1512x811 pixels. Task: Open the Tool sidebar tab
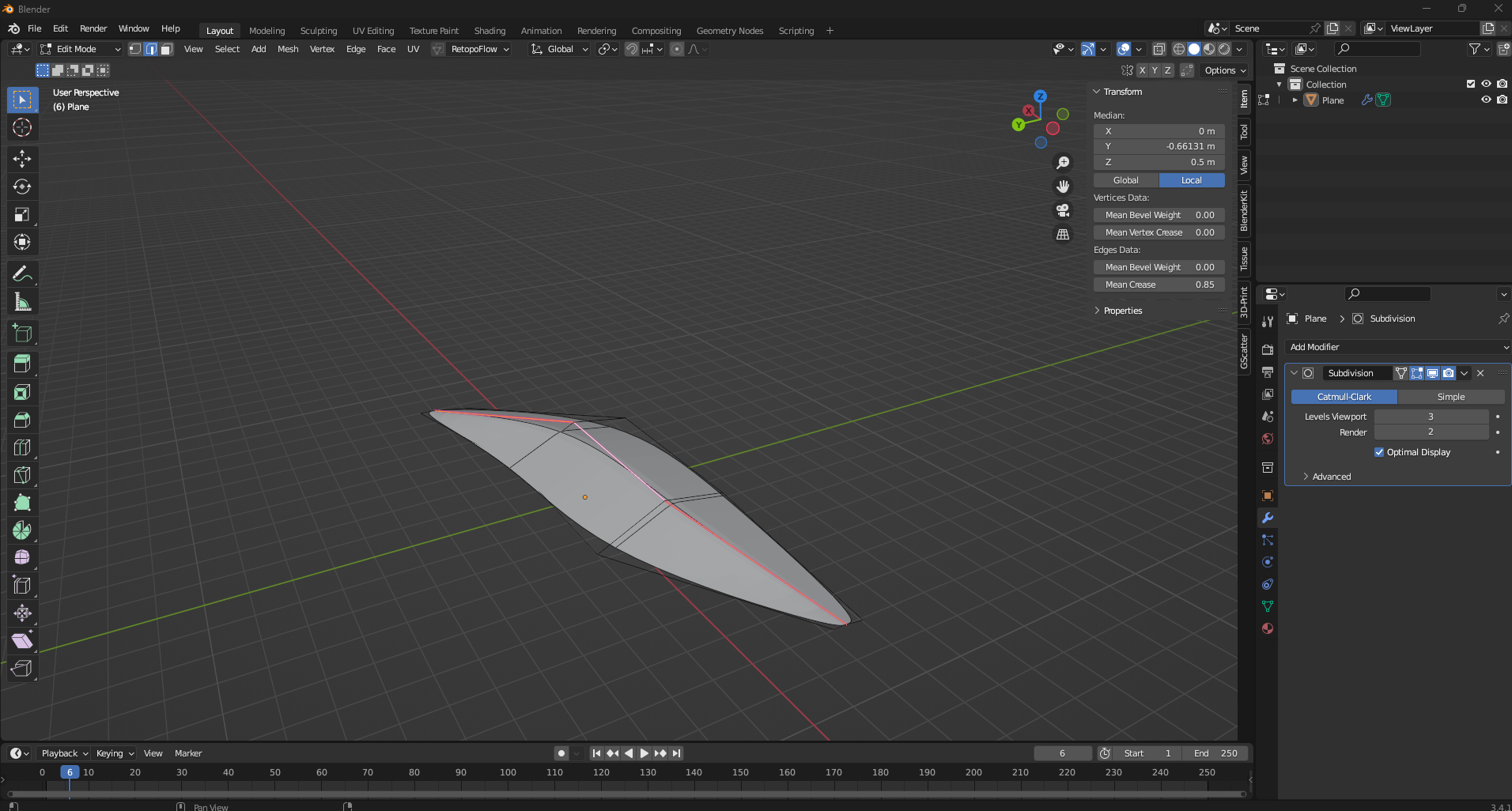click(x=1244, y=132)
